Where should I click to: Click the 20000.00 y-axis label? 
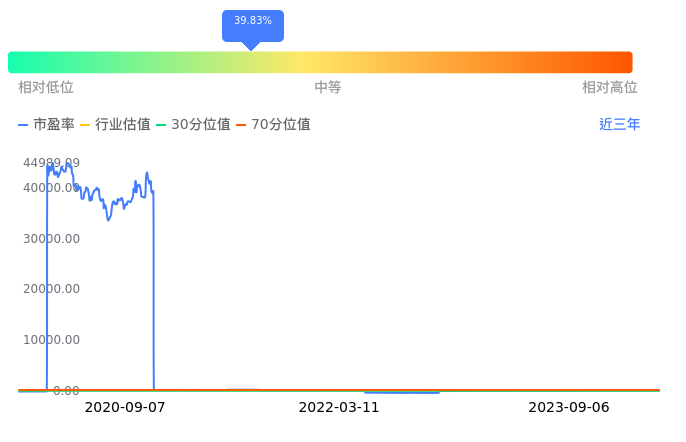click(x=52, y=289)
